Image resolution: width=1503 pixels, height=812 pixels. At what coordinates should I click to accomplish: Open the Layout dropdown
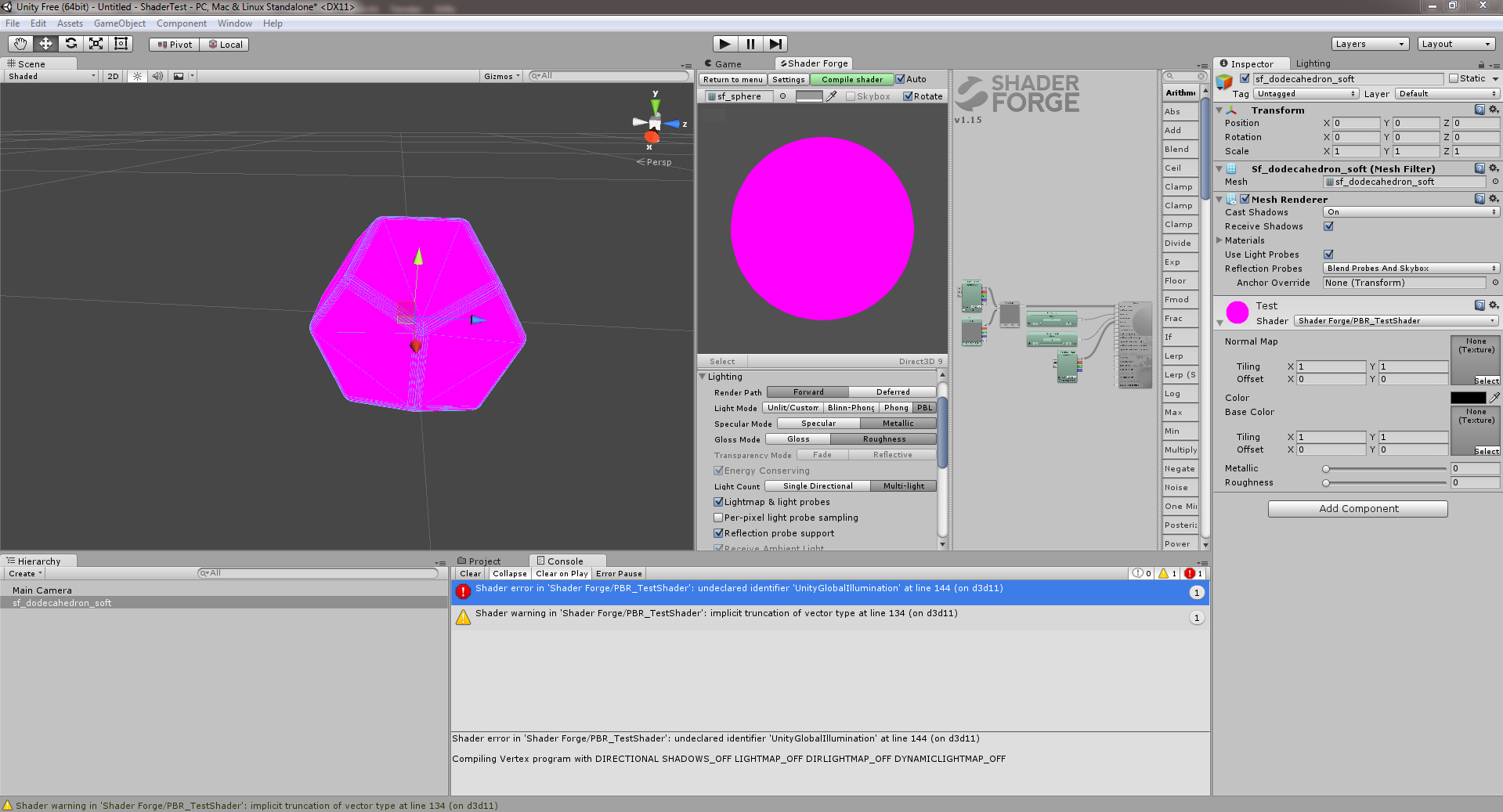[1457, 44]
